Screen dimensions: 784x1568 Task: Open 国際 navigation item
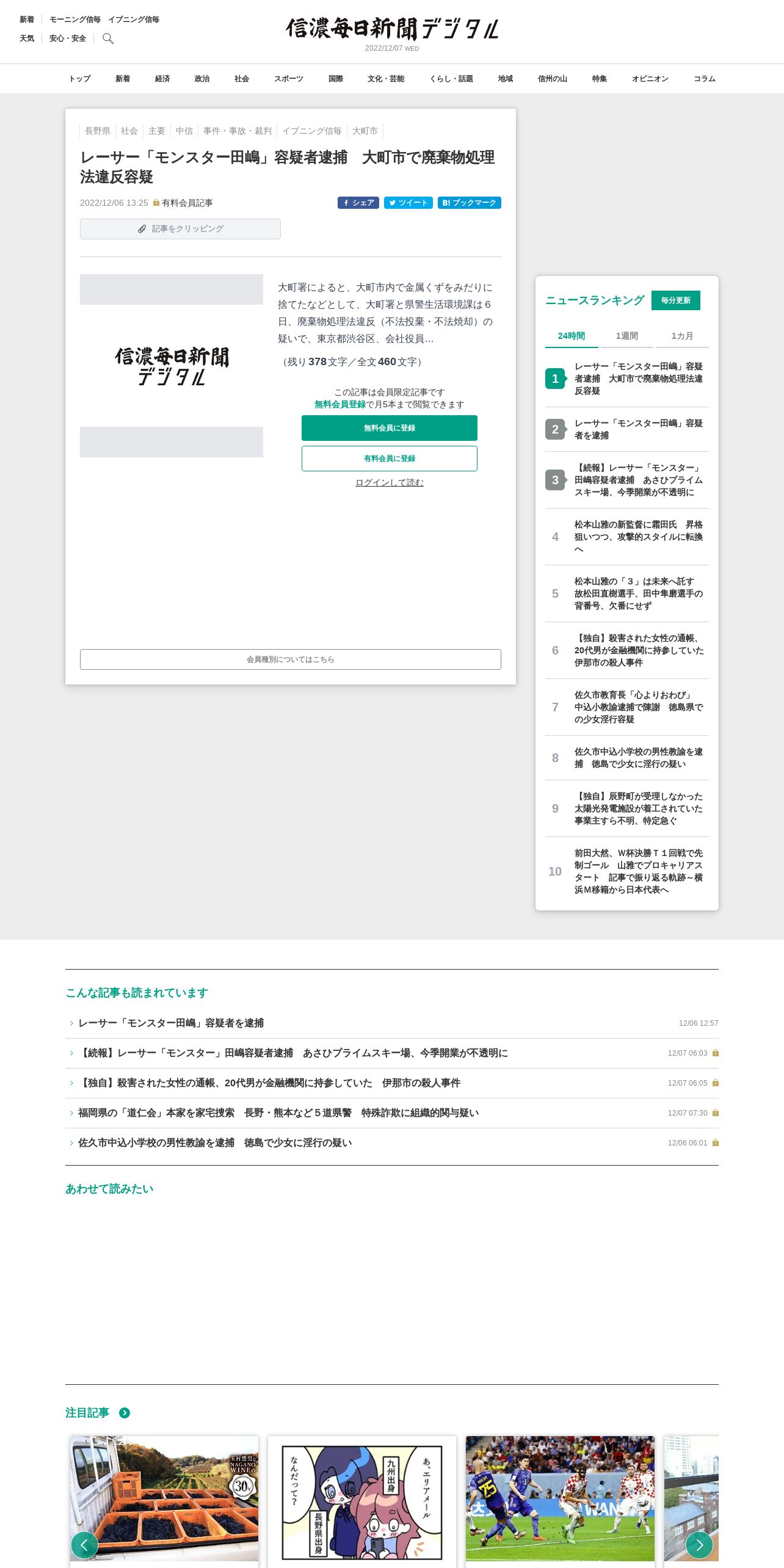[x=336, y=79]
